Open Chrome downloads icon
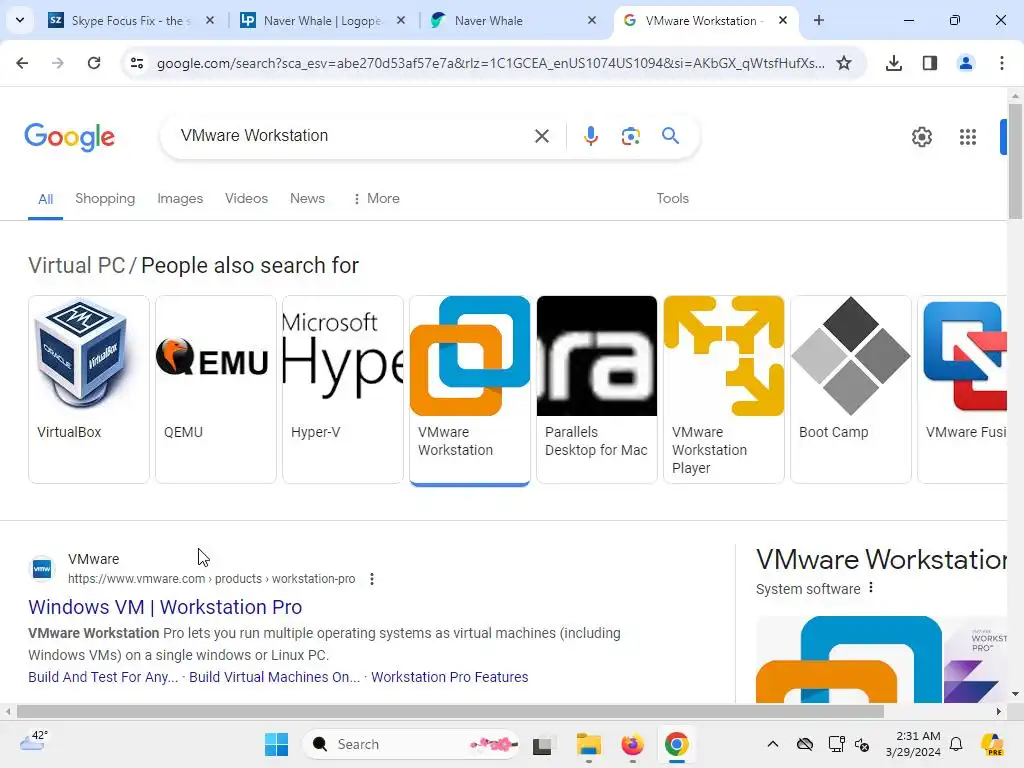 894,63
